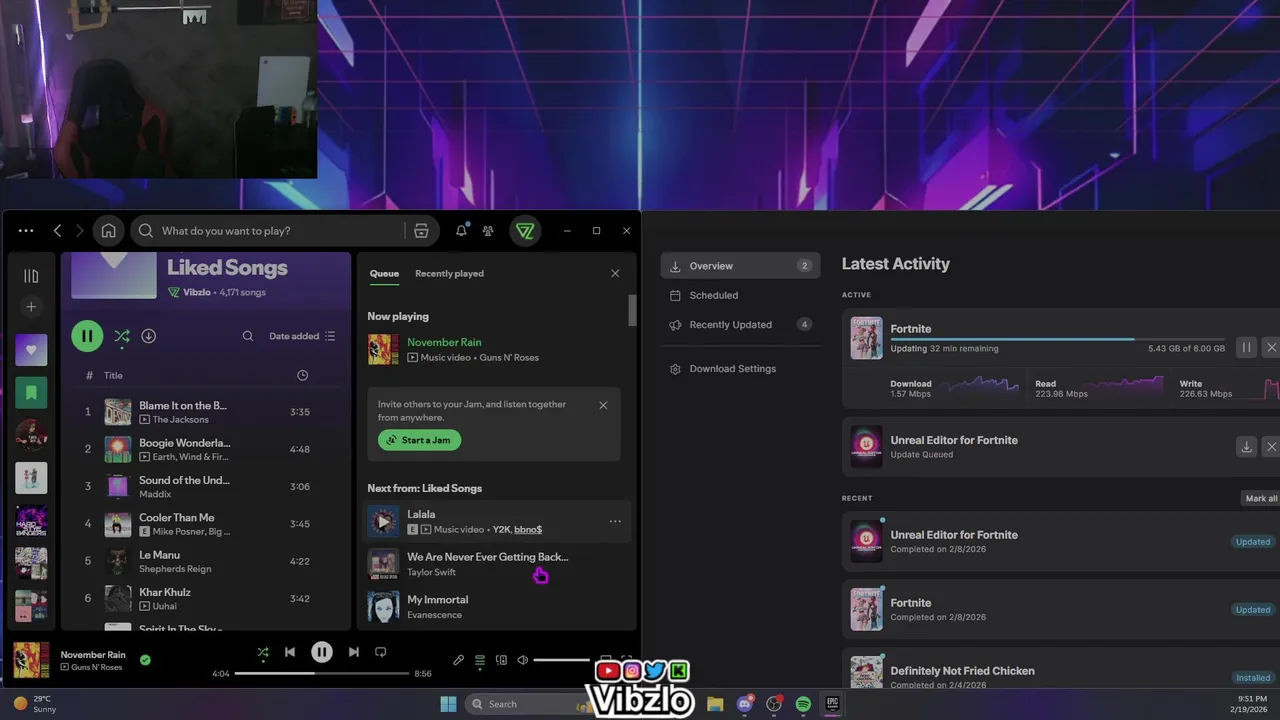Open the Vibzlo profile avatar menu
The width and height of the screenshot is (1280, 720).
pyautogui.click(x=525, y=231)
